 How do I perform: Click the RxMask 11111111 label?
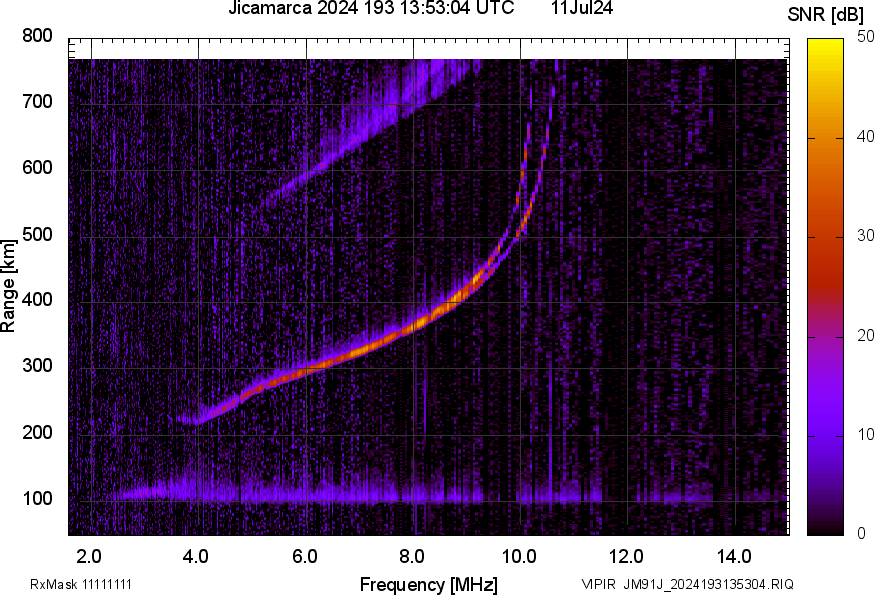tap(81, 584)
